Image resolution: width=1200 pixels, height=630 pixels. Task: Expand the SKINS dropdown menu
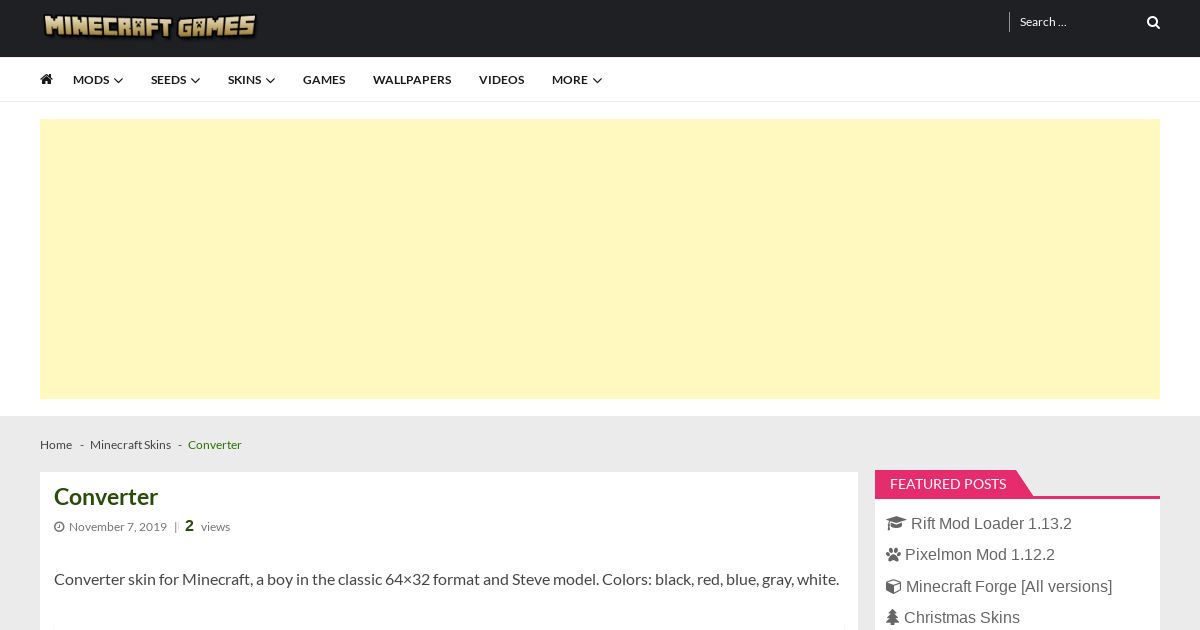[x=251, y=80]
